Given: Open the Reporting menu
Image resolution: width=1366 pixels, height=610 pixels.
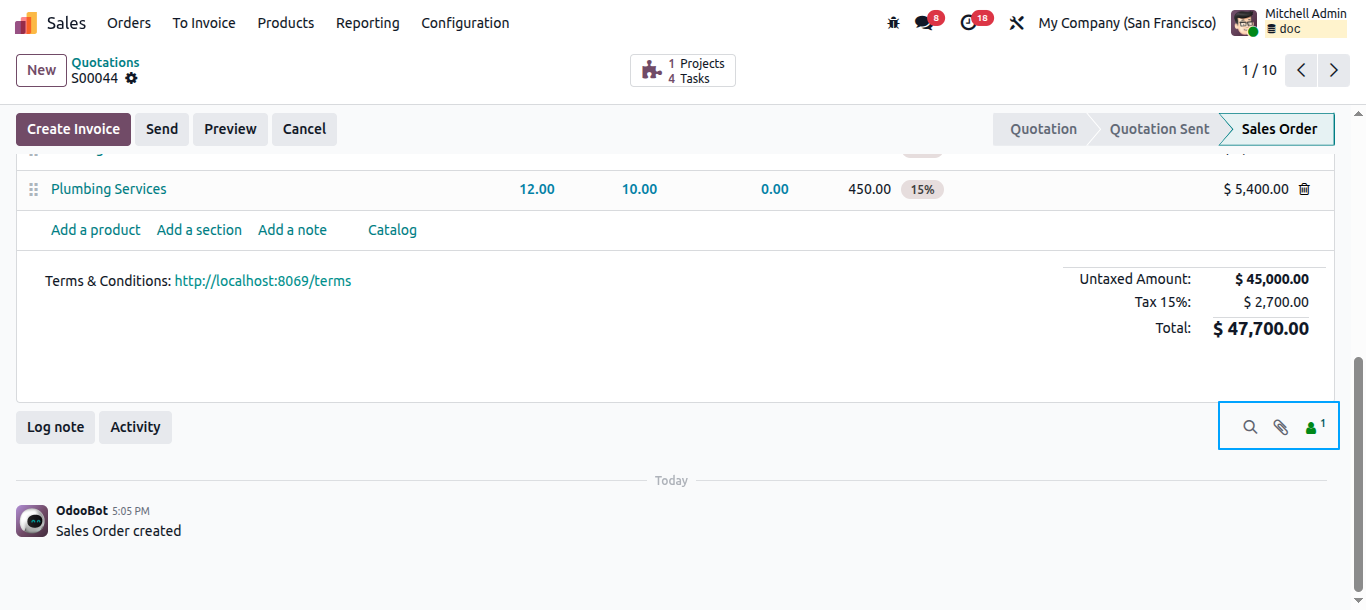Looking at the screenshot, I should point(368,23).
